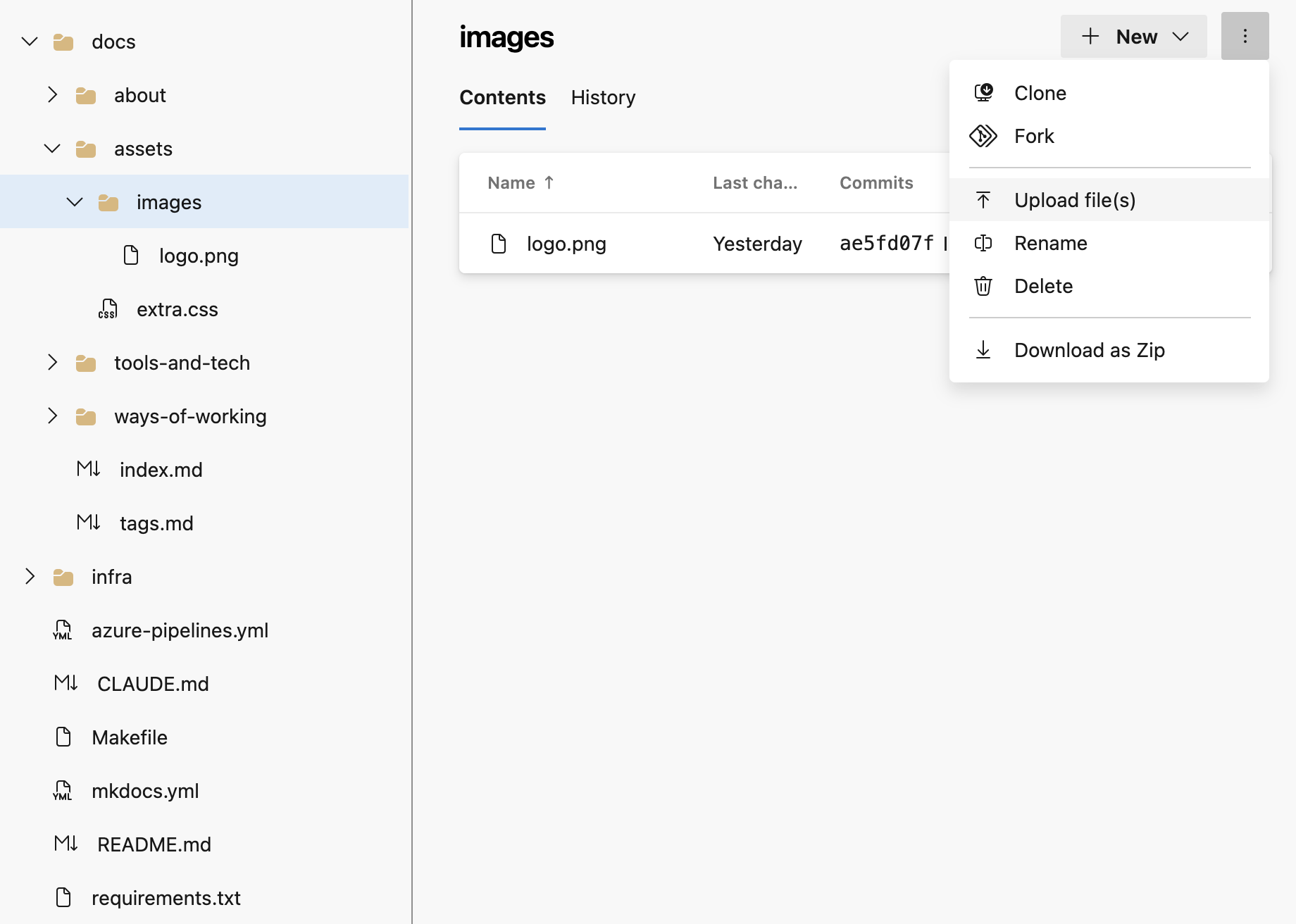
Task: Choose Download as Zip from menu
Action: (1089, 350)
